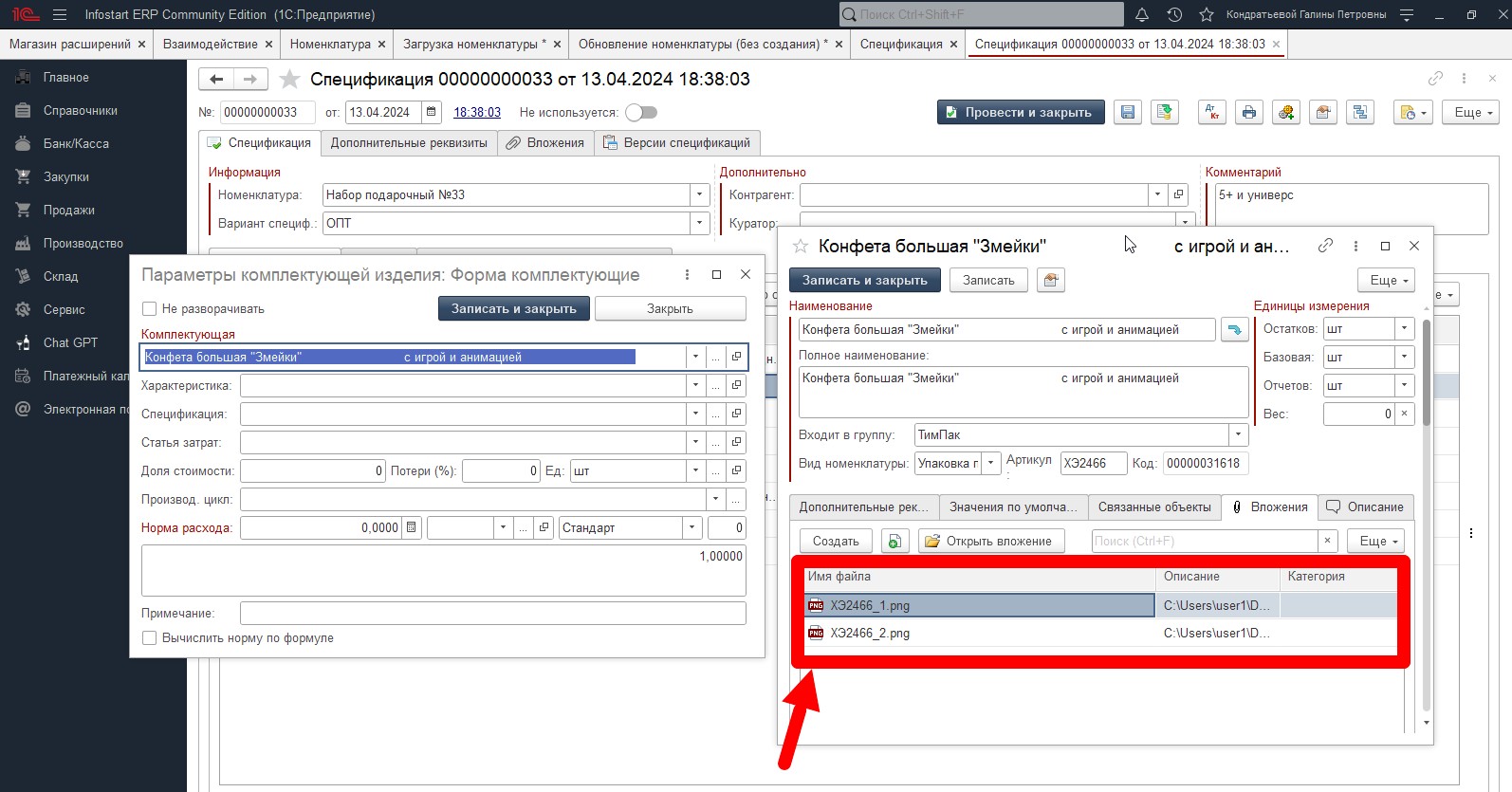Click the calendar icon next to date 13.04.2024
The height and width of the screenshot is (792, 1512).
tap(432, 112)
